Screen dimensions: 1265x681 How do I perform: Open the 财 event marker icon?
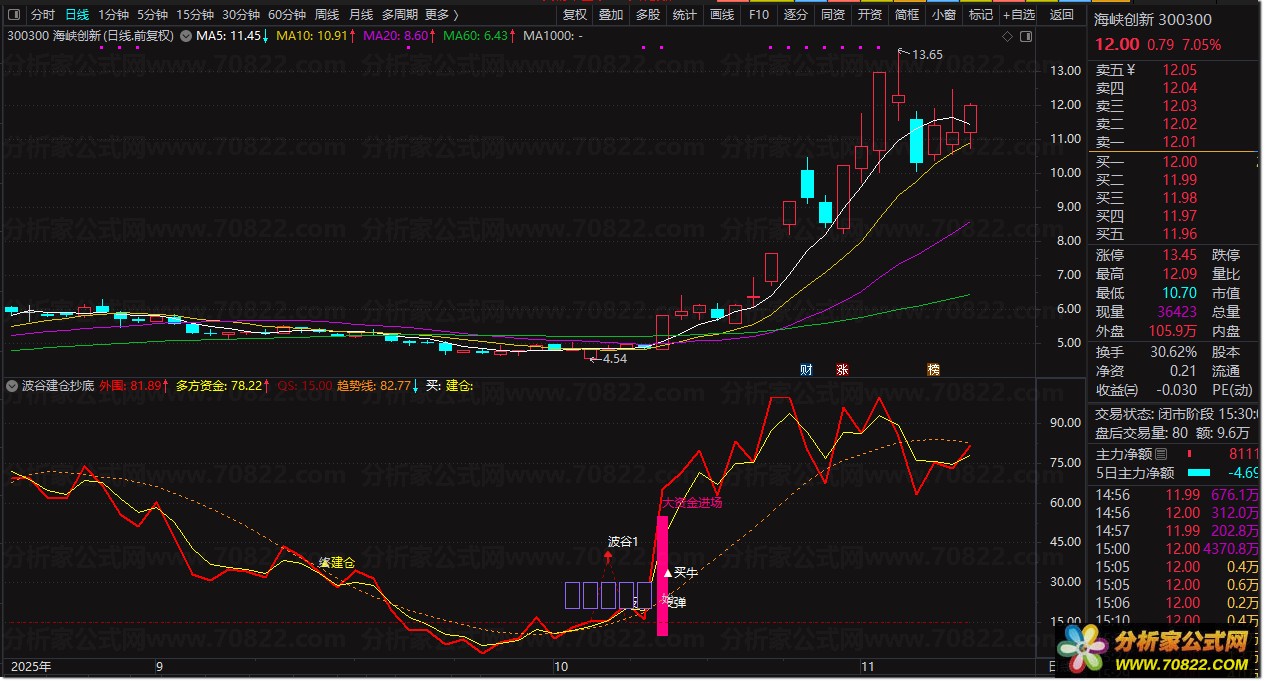[806, 369]
